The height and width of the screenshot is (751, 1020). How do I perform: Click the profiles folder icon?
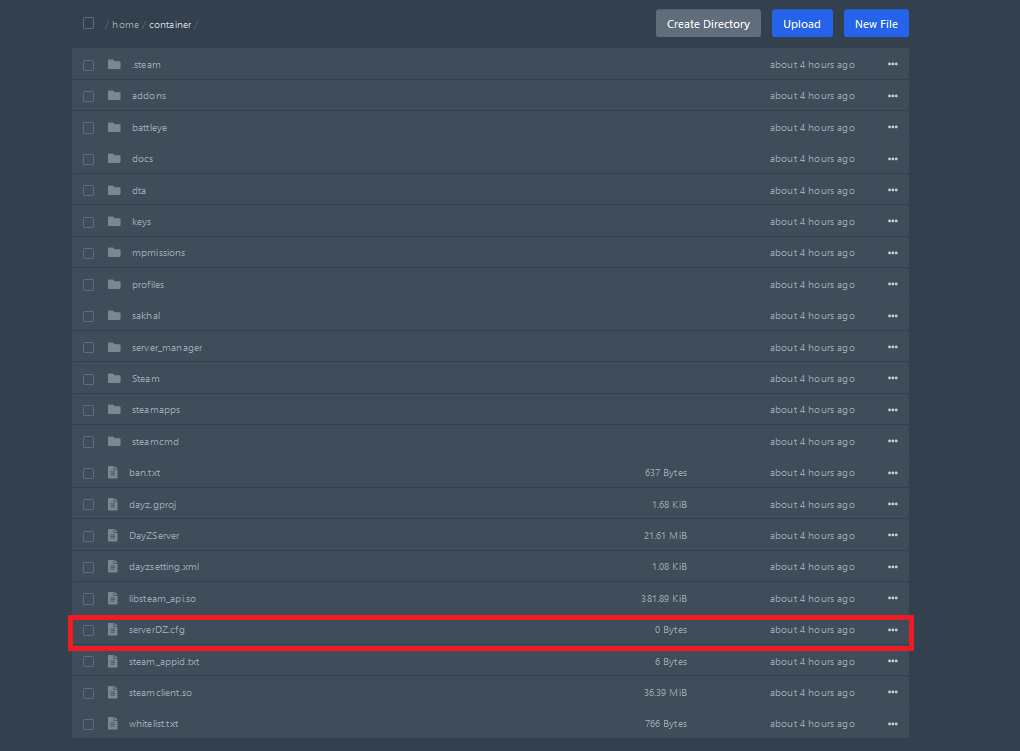(114, 284)
